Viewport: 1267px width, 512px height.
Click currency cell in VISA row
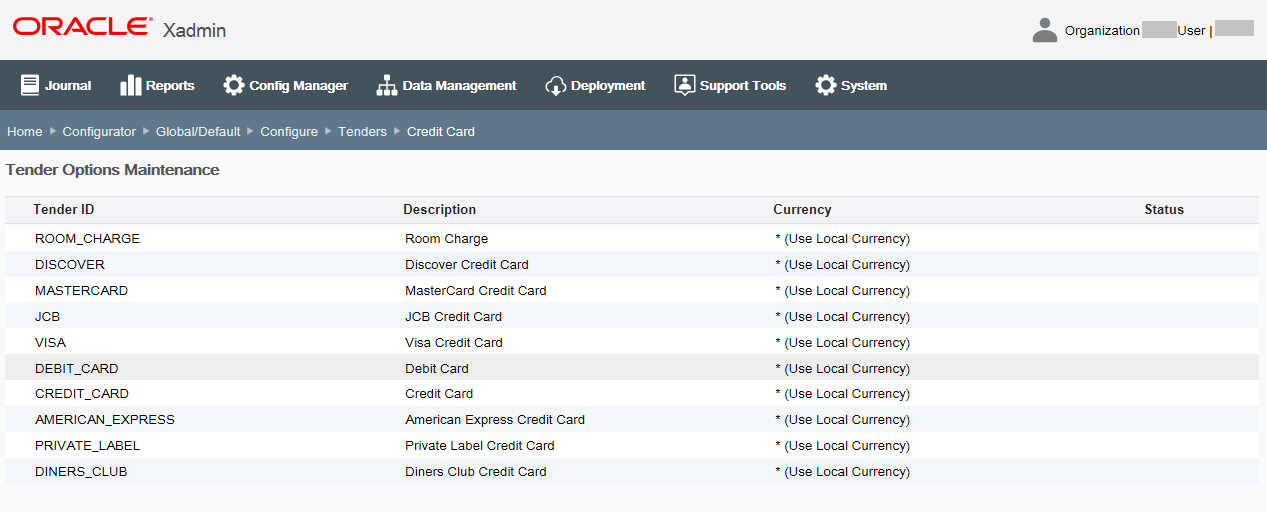click(x=842, y=343)
